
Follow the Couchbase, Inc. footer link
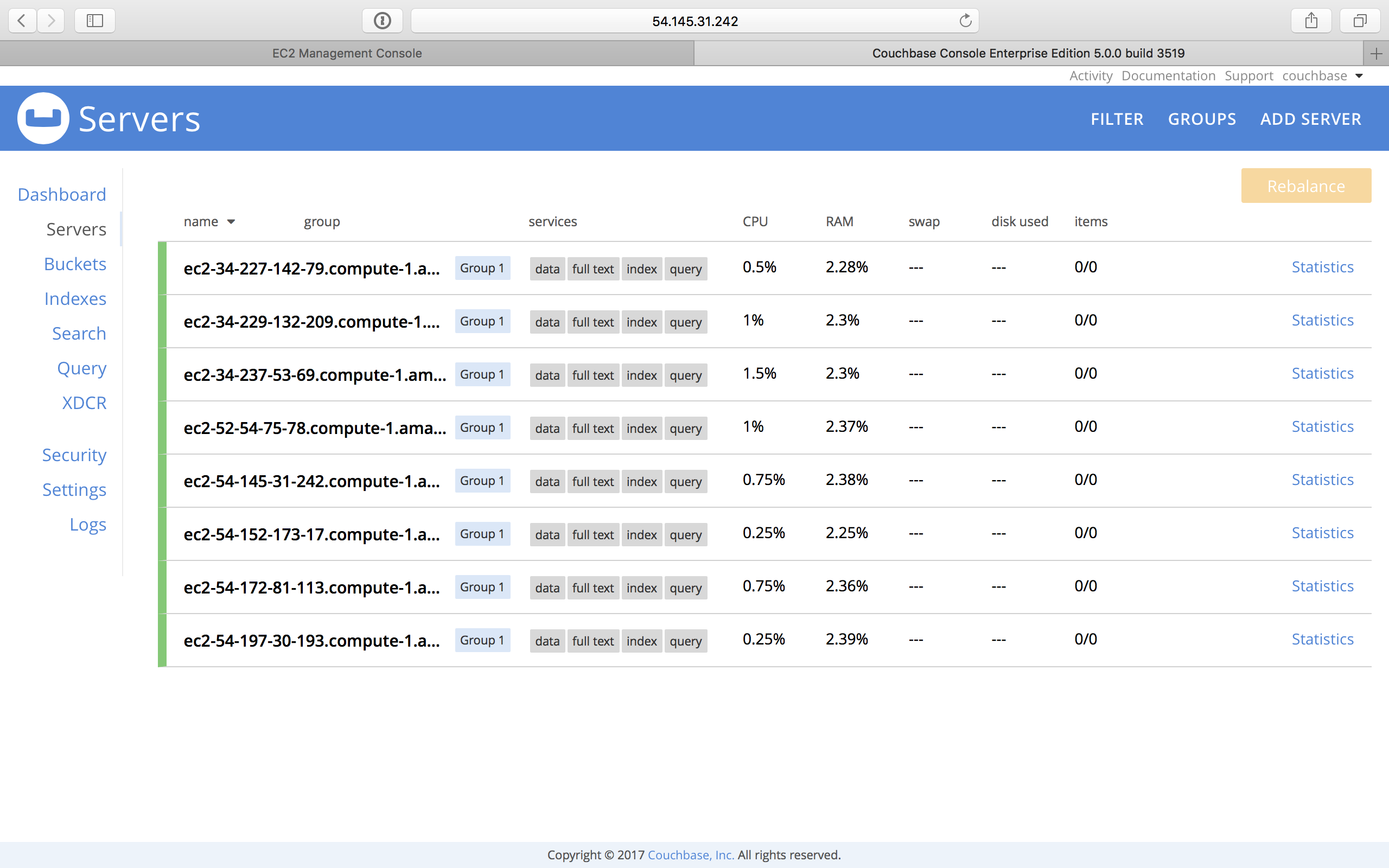coord(691,854)
